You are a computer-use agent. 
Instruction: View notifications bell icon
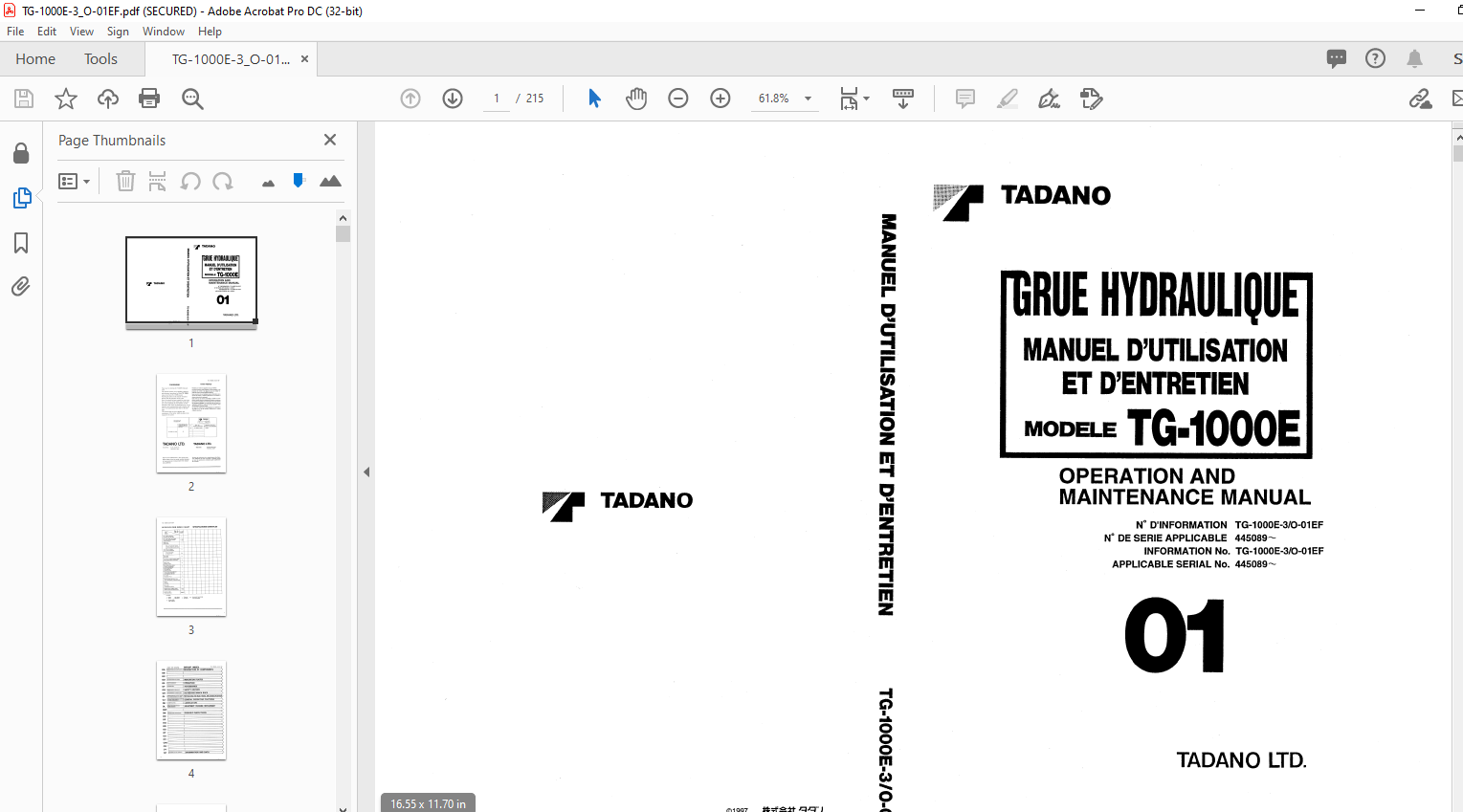click(1414, 59)
